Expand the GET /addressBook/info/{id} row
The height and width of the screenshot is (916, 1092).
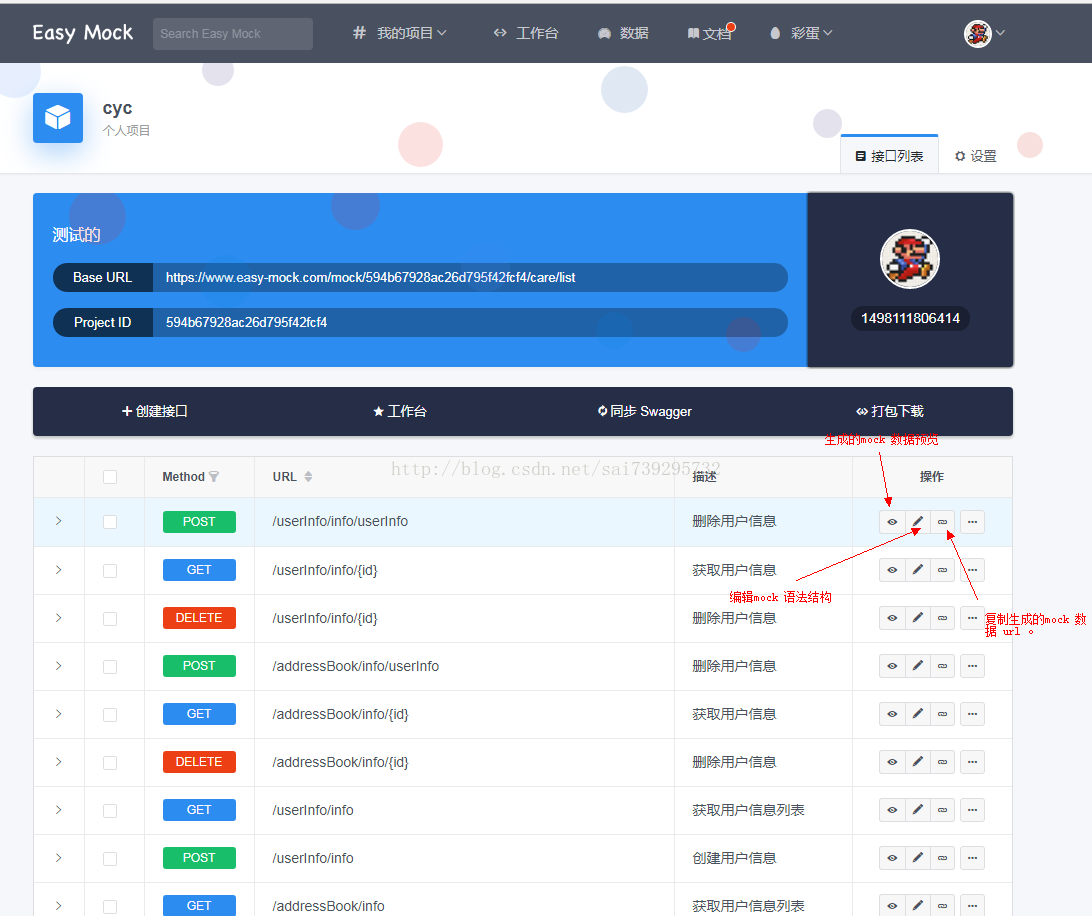tap(58, 714)
